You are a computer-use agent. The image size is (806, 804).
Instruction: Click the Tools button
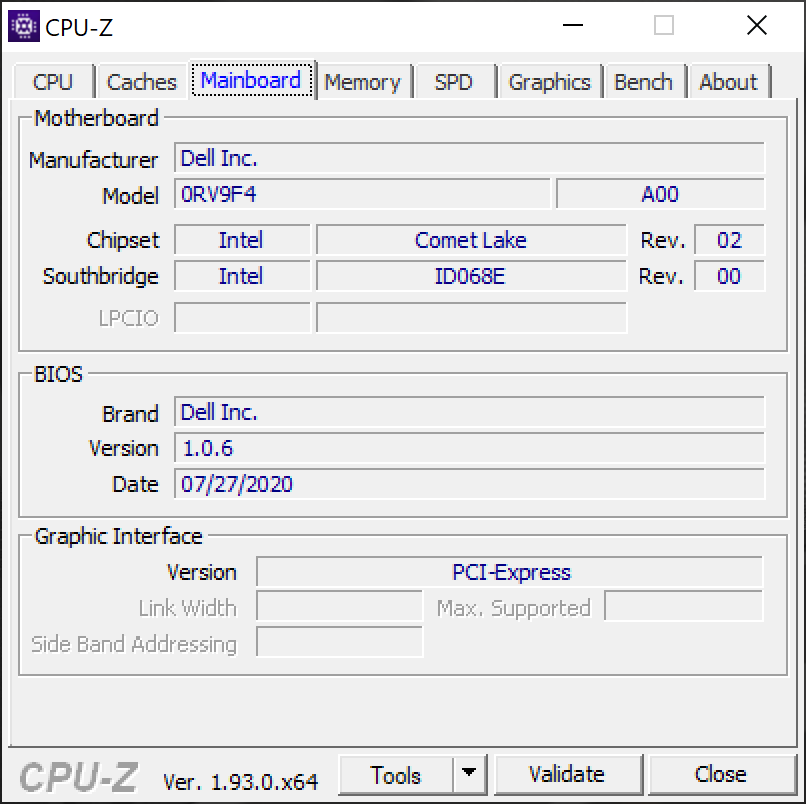point(396,775)
